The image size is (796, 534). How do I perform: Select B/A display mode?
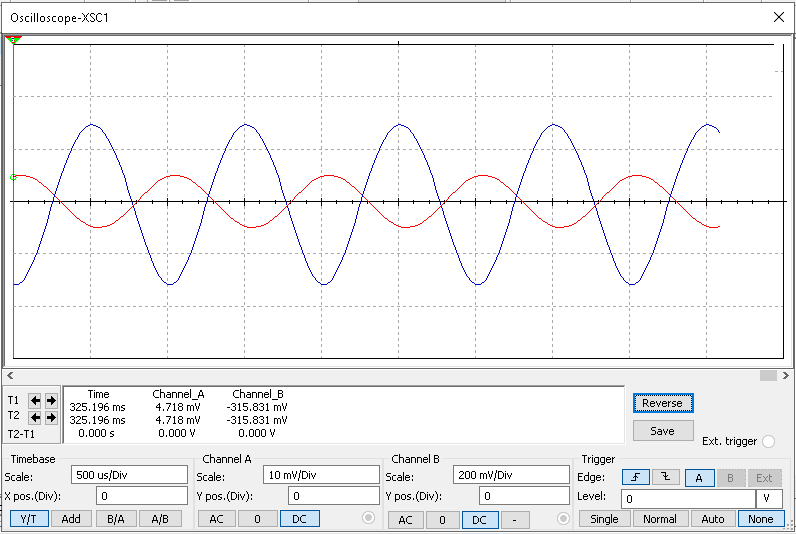click(116, 519)
